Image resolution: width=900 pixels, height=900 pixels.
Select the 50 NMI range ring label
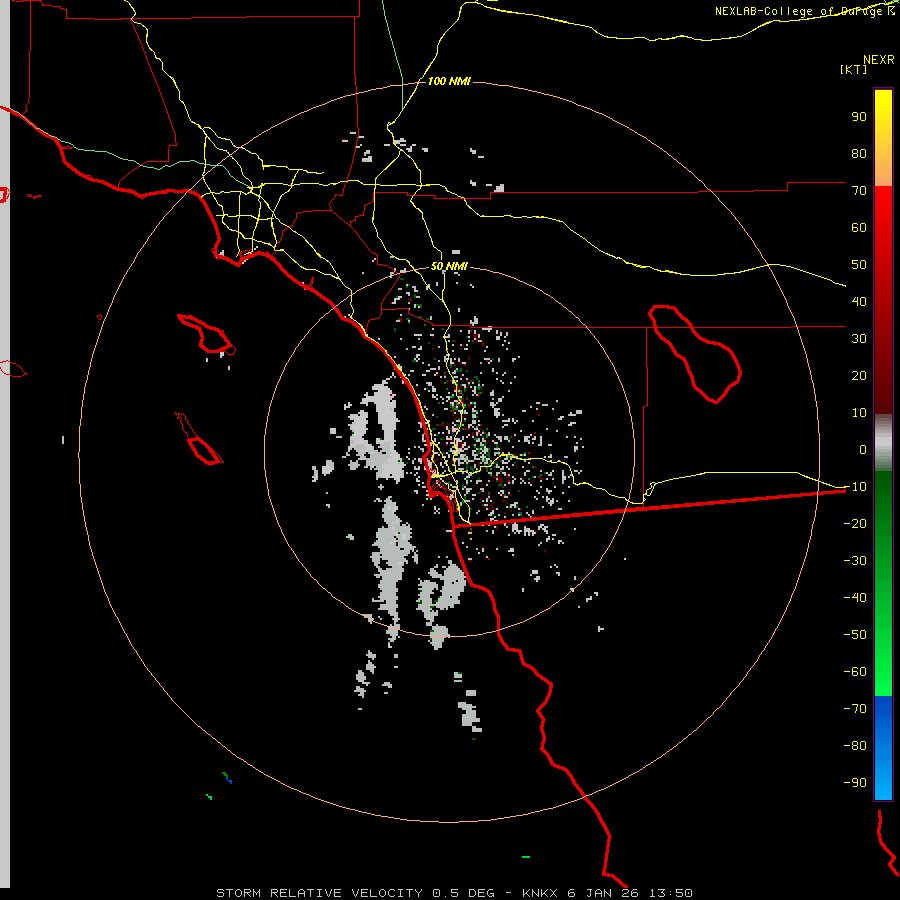pos(449,266)
